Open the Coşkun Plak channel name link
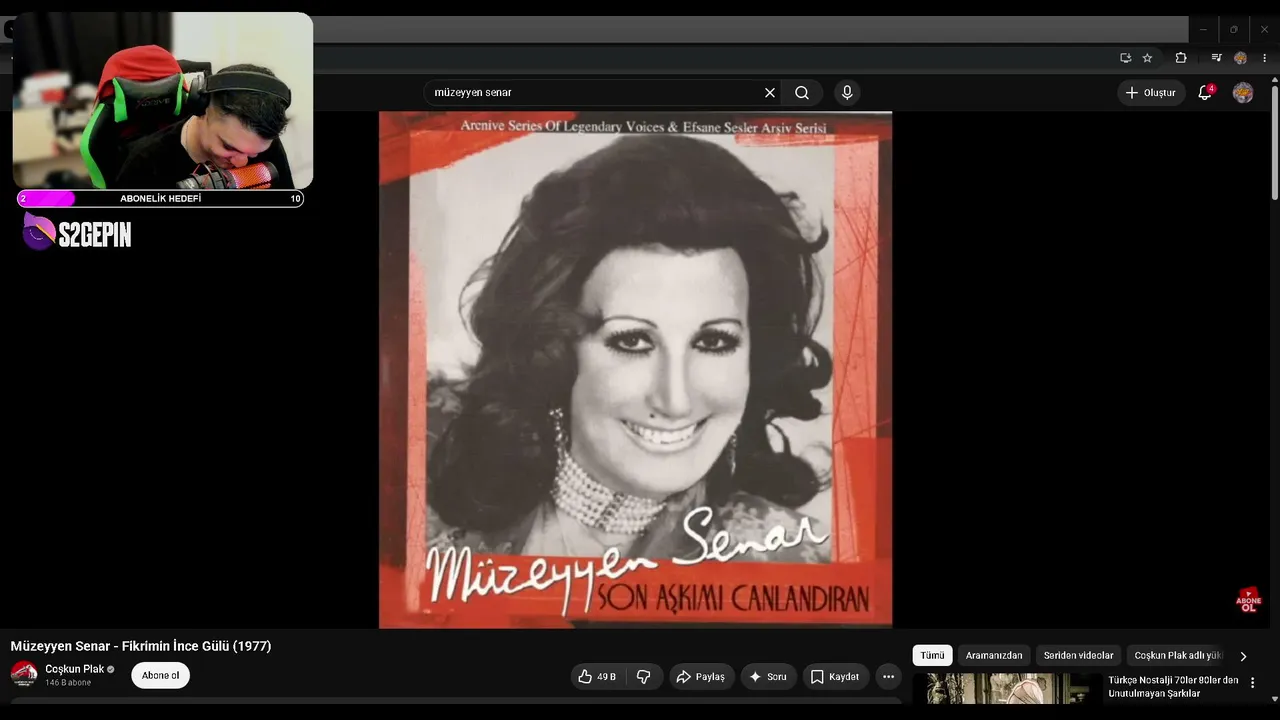 [x=75, y=669]
